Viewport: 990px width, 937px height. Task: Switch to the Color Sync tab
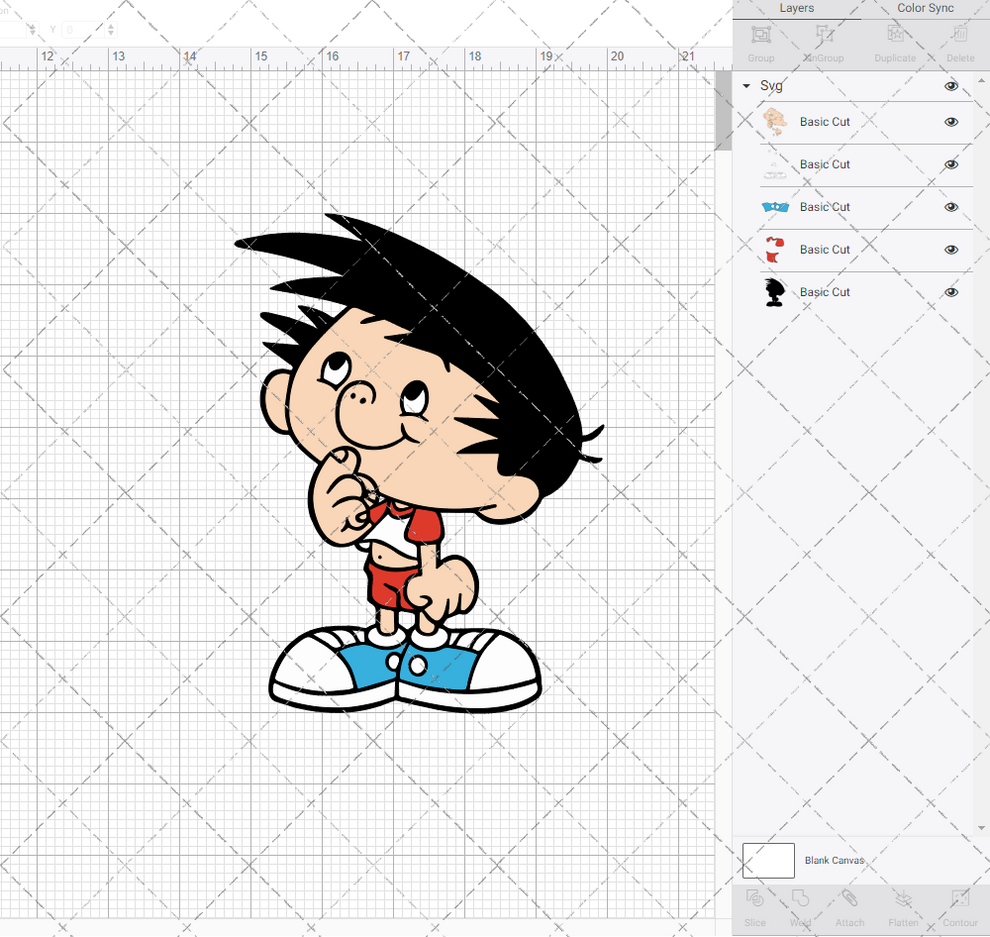(x=924, y=8)
